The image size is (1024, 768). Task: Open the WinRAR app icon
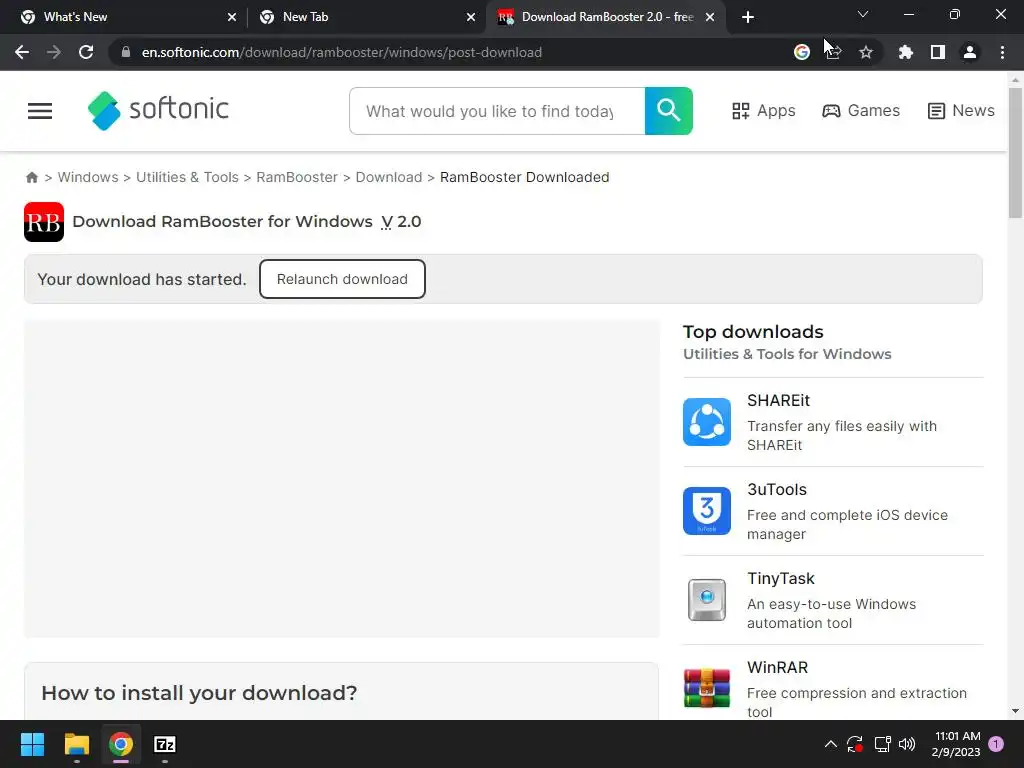707,688
